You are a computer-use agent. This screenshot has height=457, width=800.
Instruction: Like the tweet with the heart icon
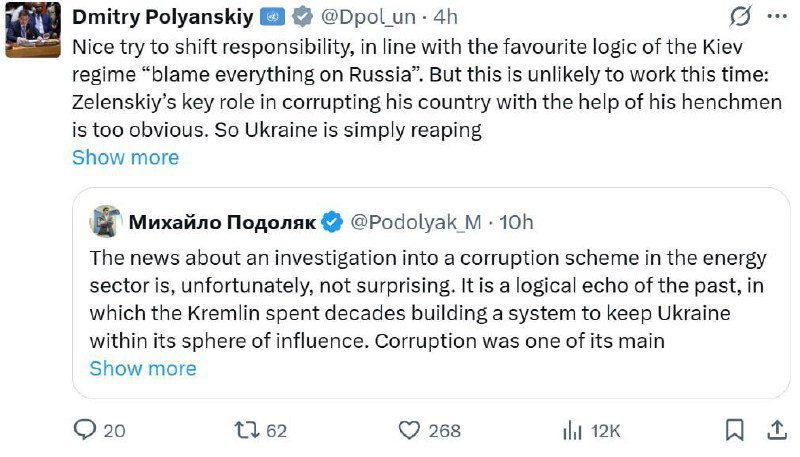(x=408, y=430)
